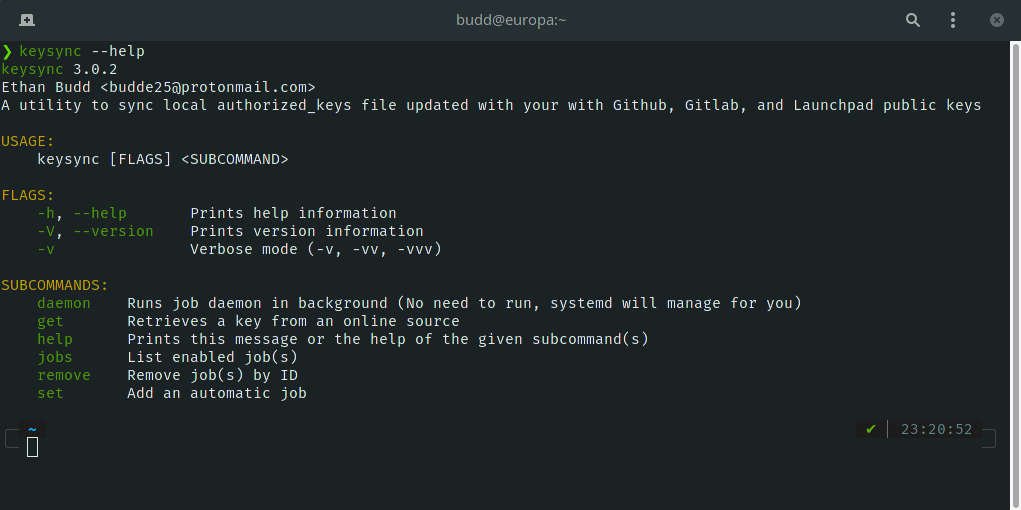Click the set subcommand name
This screenshot has width=1021, height=510.
click(x=50, y=393)
